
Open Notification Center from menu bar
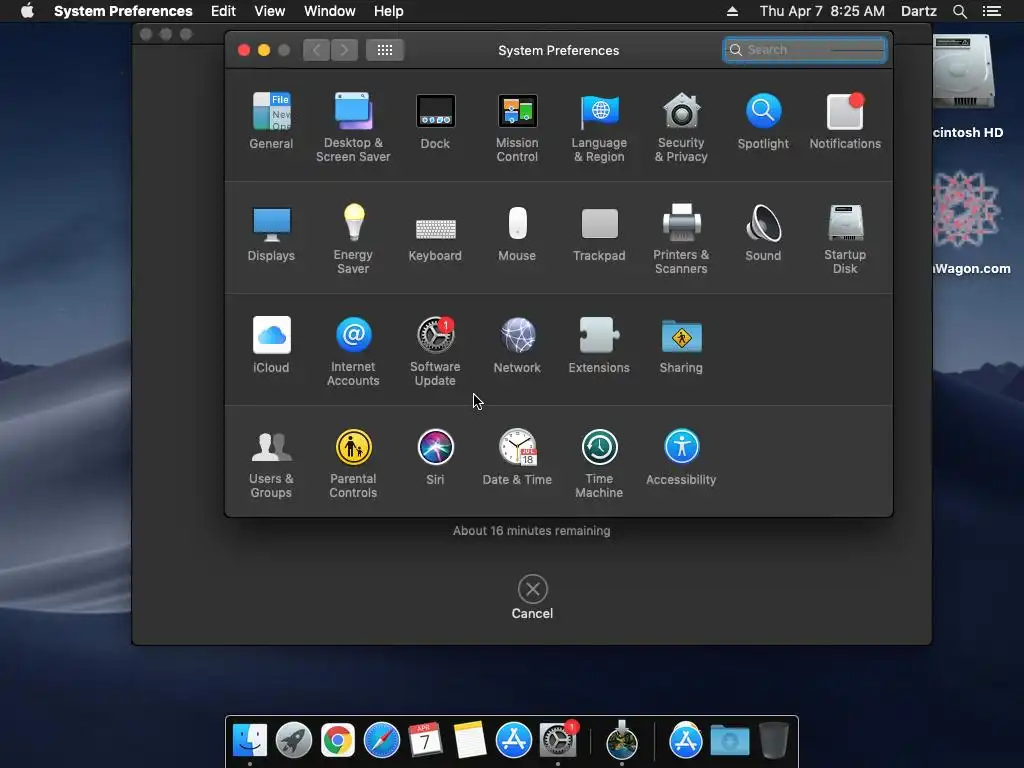(992, 11)
